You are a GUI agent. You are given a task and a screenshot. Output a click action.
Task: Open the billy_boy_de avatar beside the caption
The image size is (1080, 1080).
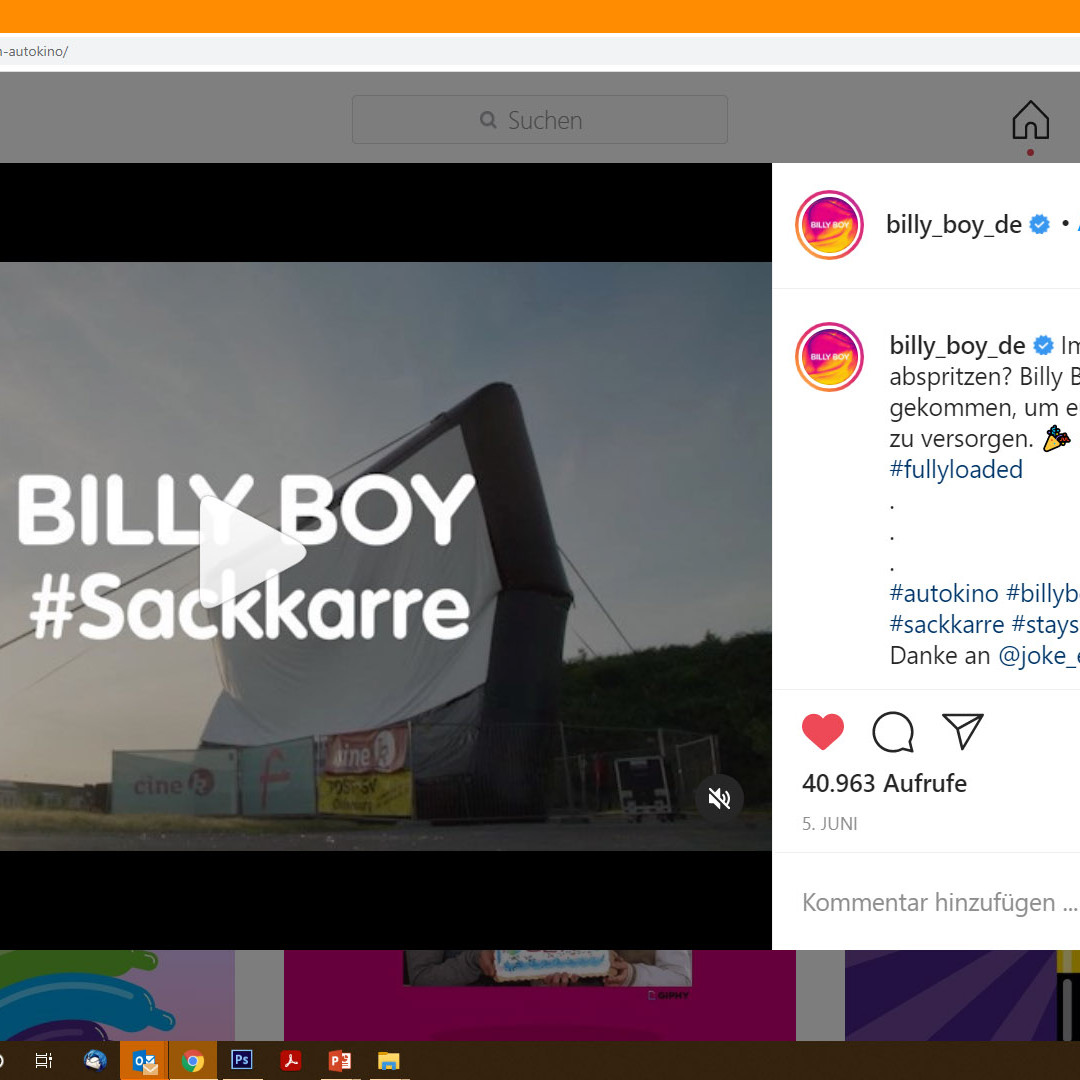click(829, 357)
